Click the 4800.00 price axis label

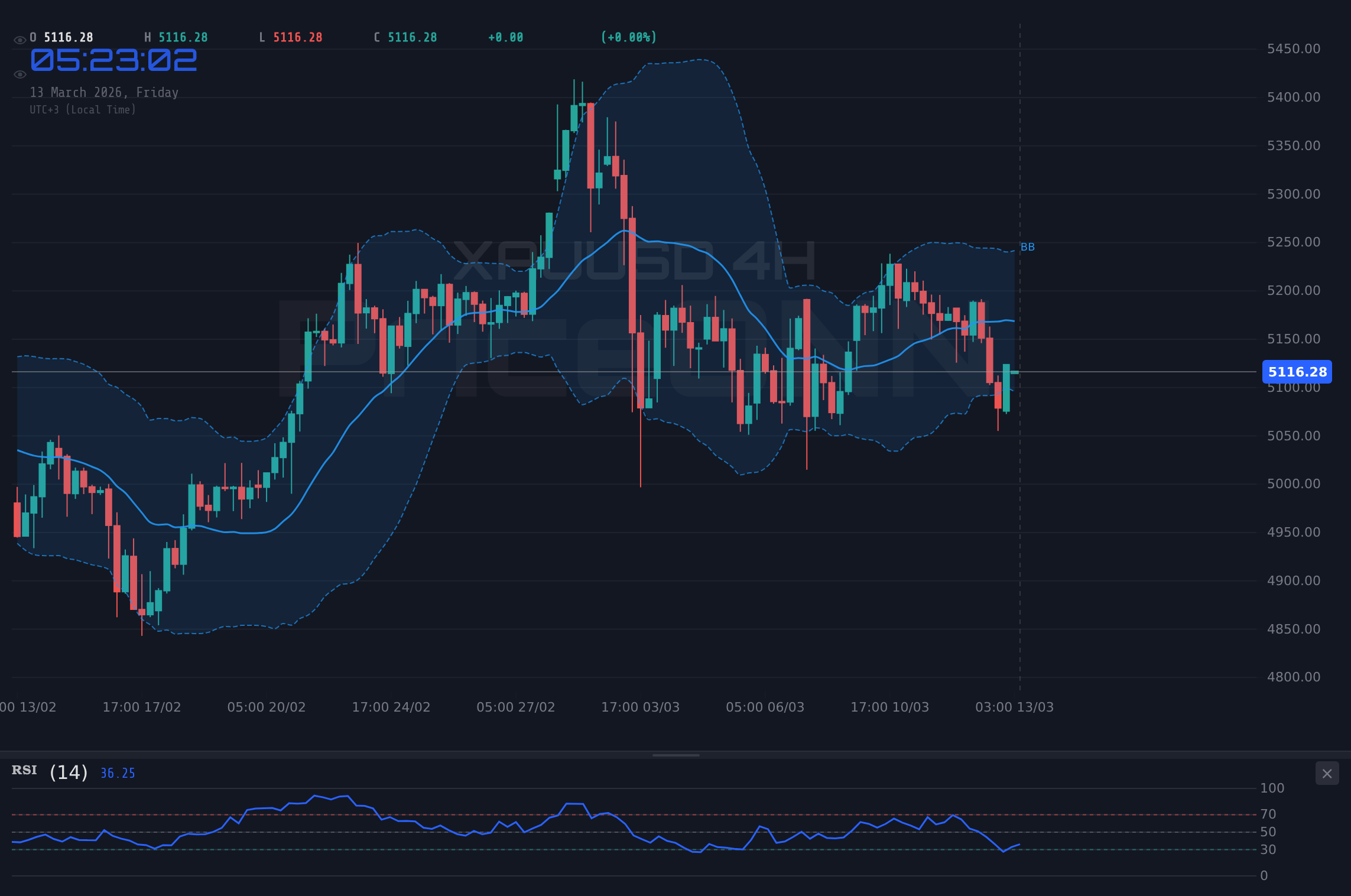click(1294, 677)
